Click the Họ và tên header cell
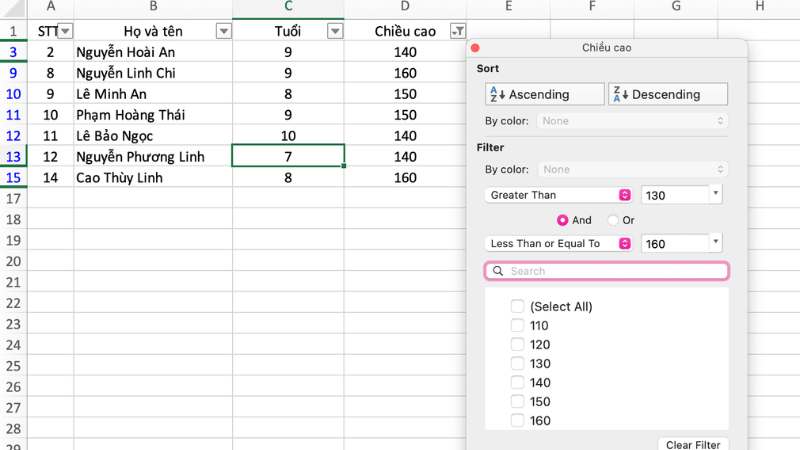Viewport: 800px width, 450px height. (x=153, y=31)
